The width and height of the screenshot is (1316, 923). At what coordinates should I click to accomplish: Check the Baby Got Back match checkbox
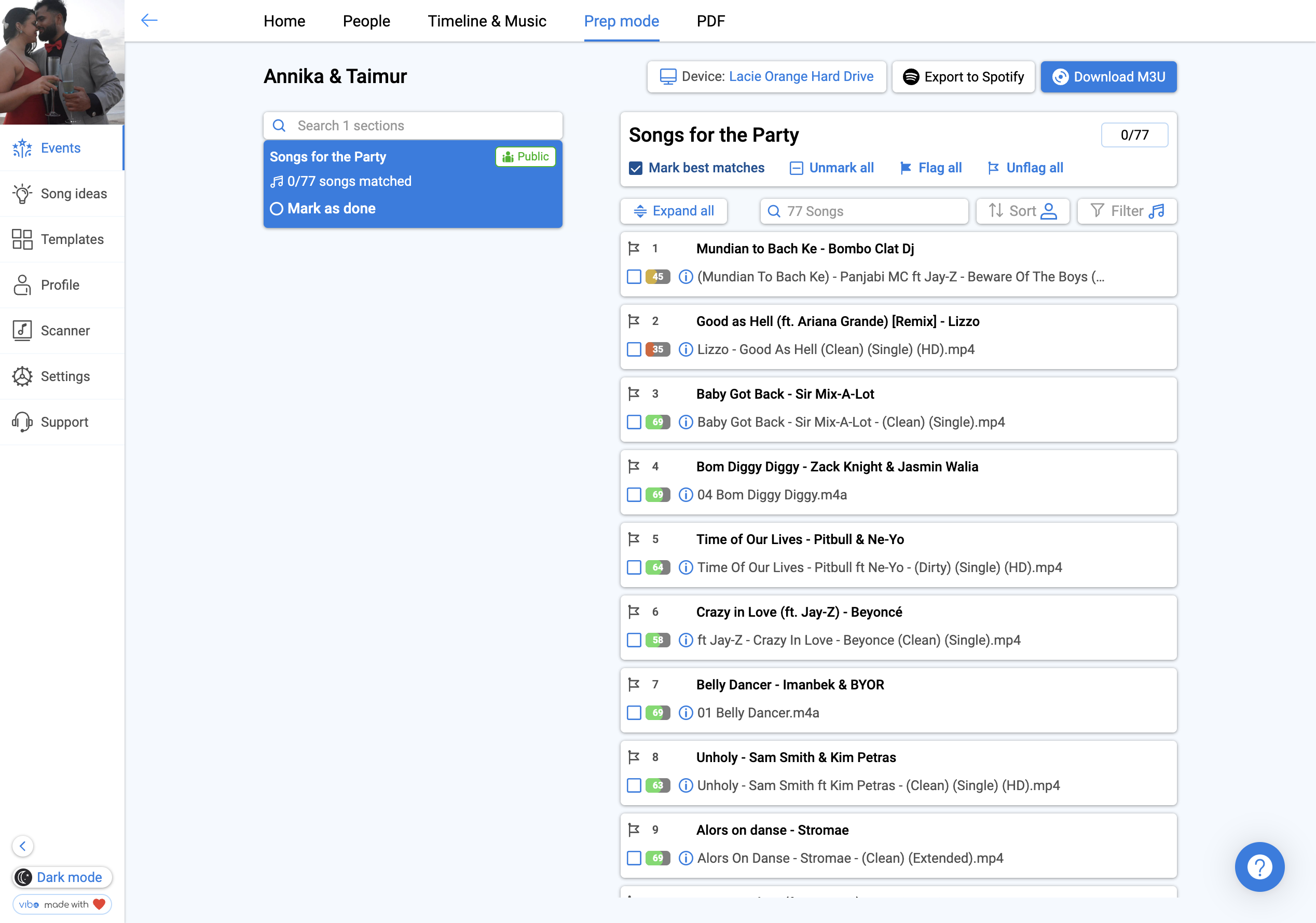tap(634, 422)
